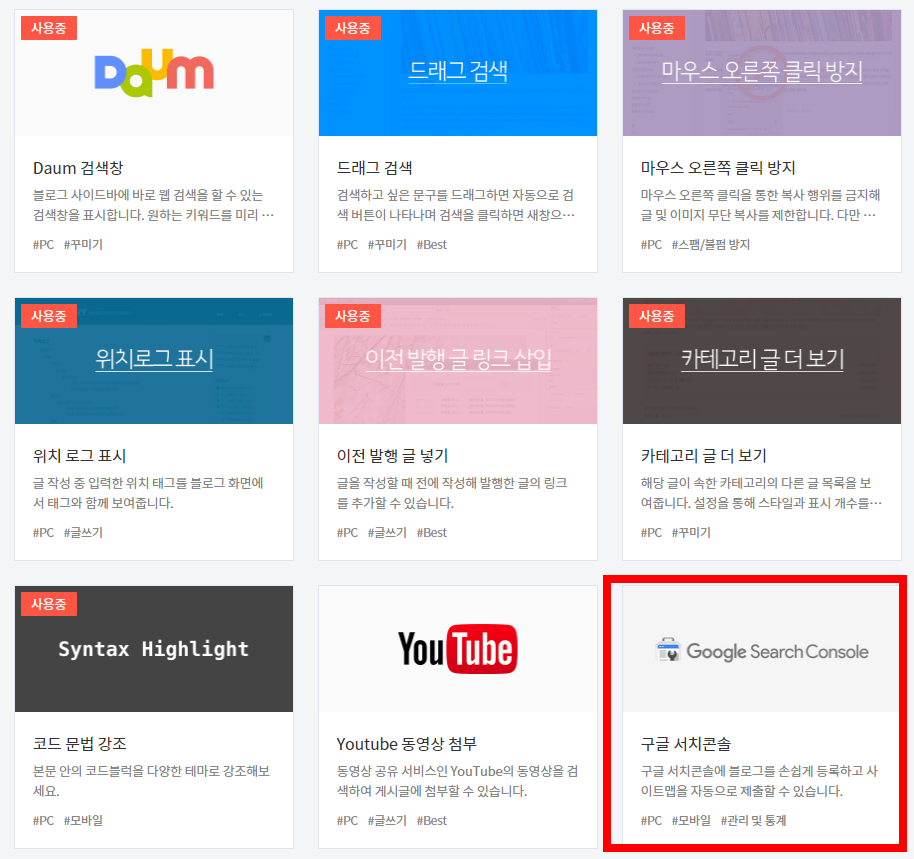Open the 마우스 오른쪽 클릭 방지 banner
The image size is (914, 859).
[761, 71]
